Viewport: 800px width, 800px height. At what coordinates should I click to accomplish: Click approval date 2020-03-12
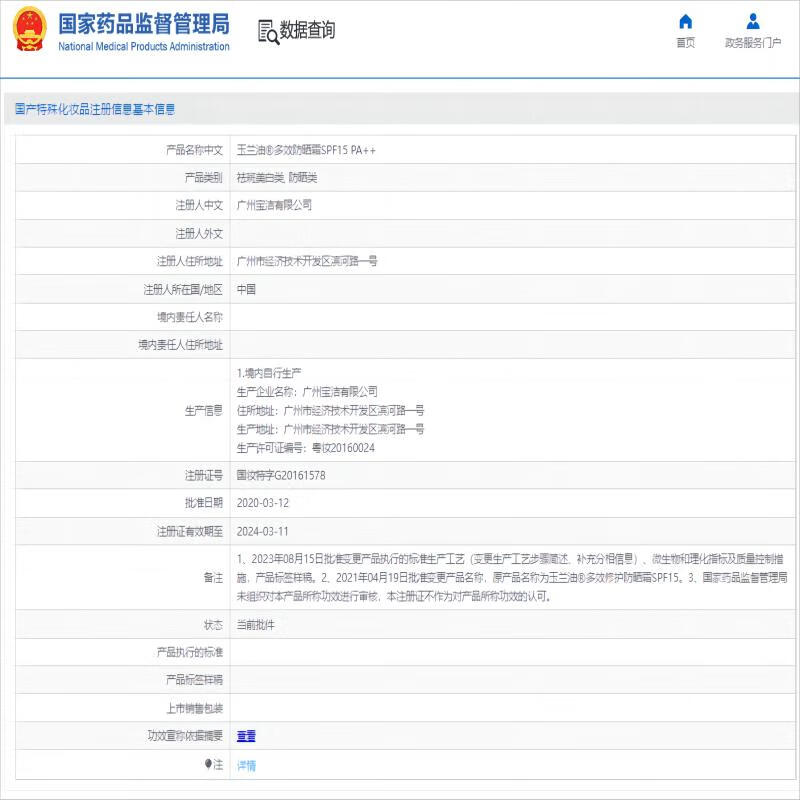click(x=263, y=503)
